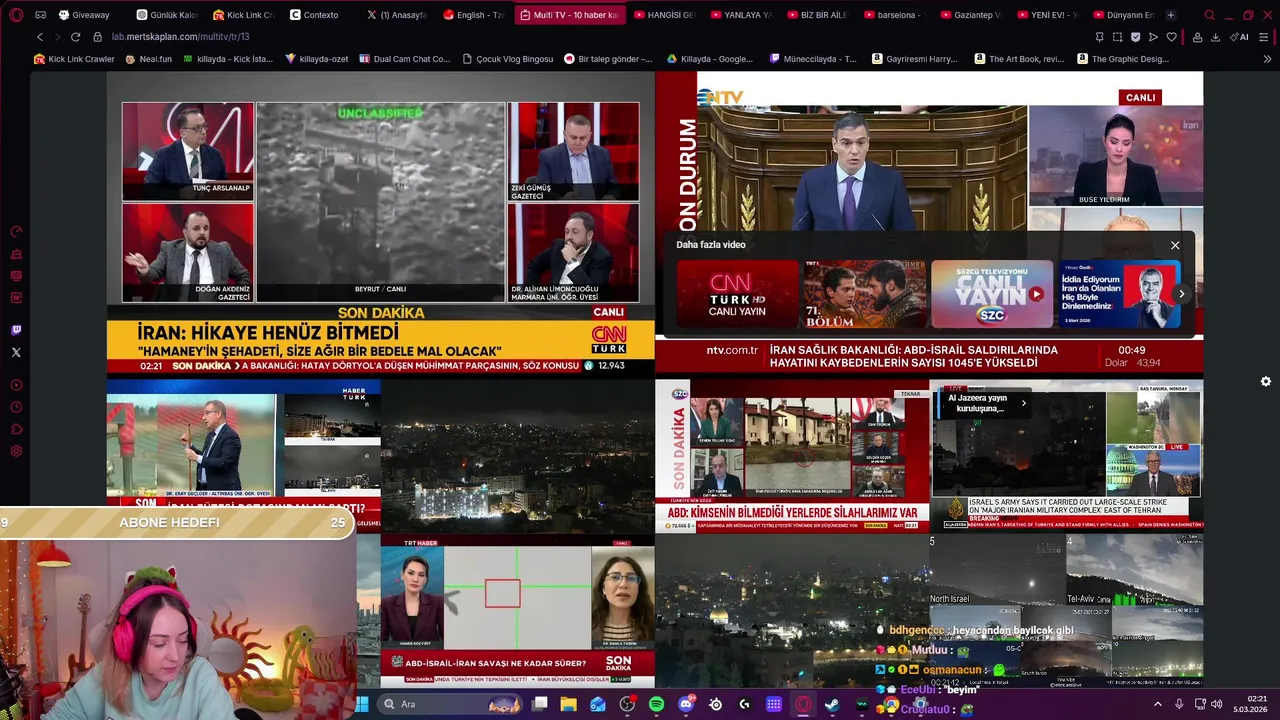Open the sidebar player icon
The height and width of the screenshot is (720, 1280).
click(x=16, y=385)
